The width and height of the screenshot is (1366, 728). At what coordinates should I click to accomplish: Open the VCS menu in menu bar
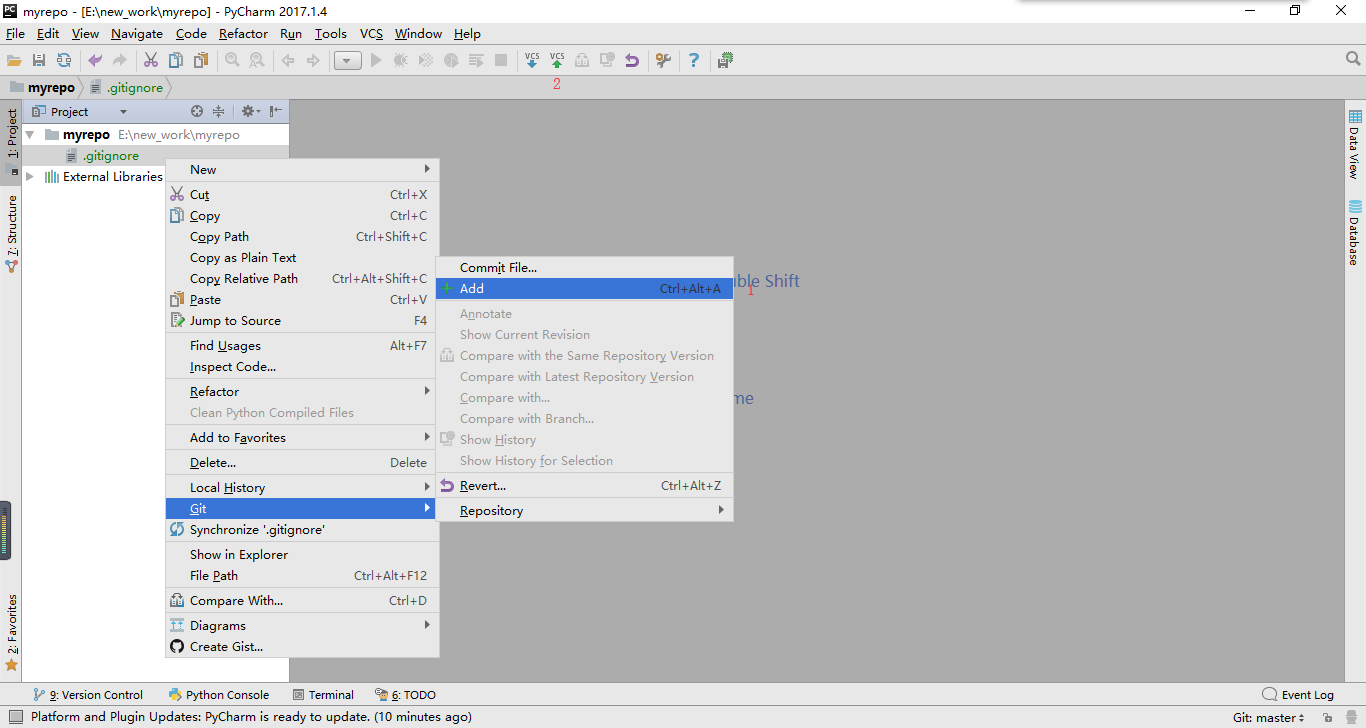point(371,34)
